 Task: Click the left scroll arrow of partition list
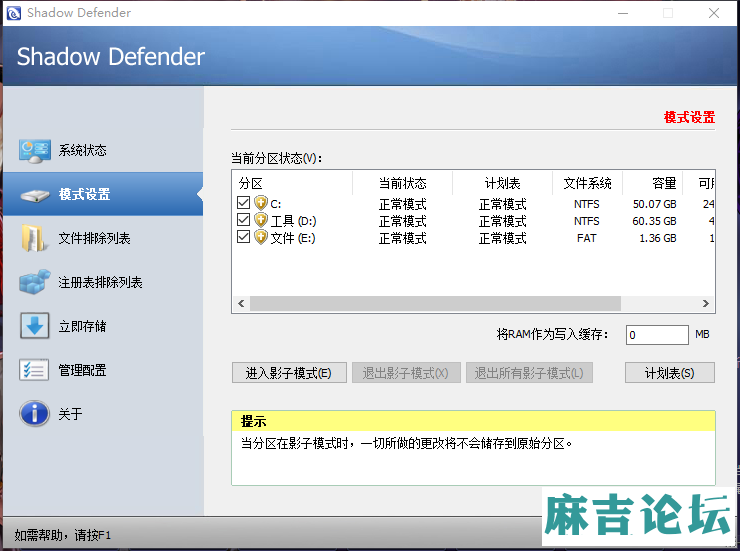click(x=241, y=303)
